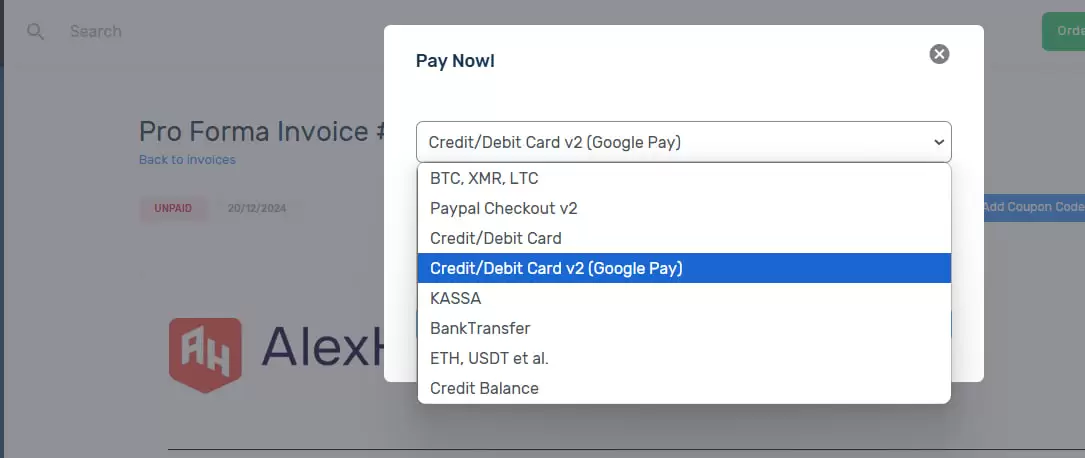Pick highlighted Credit/Debit Card v2 (Google Pay)
The image size is (1085, 458).
coord(684,268)
